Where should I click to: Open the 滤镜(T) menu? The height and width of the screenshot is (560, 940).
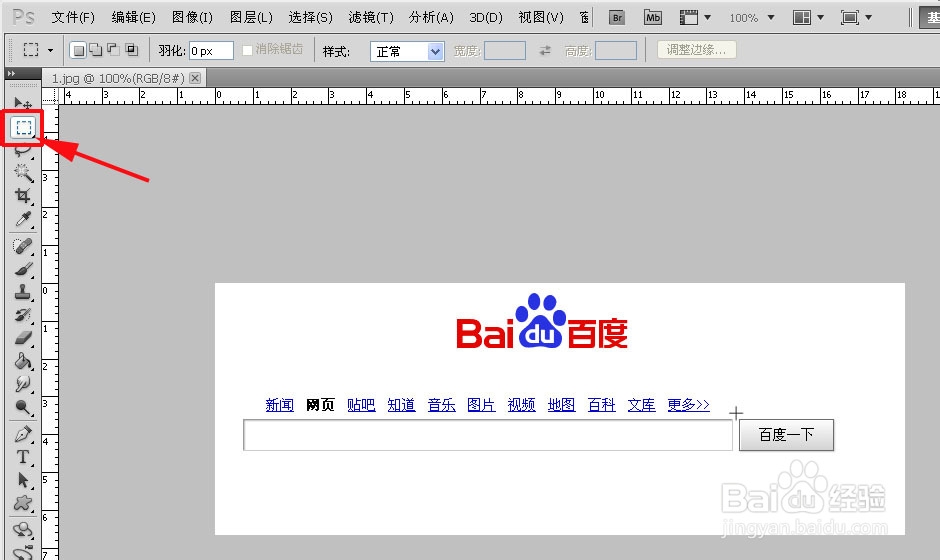tap(371, 17)
